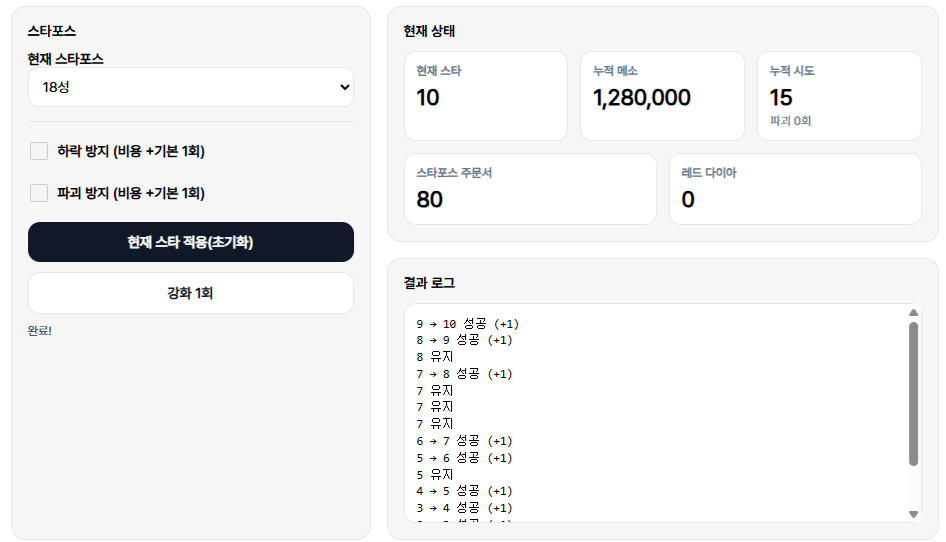The height and width of the screenshot is (542, 946).
Task: Click the 파괴 0회 text
Action: coord(790,120)
